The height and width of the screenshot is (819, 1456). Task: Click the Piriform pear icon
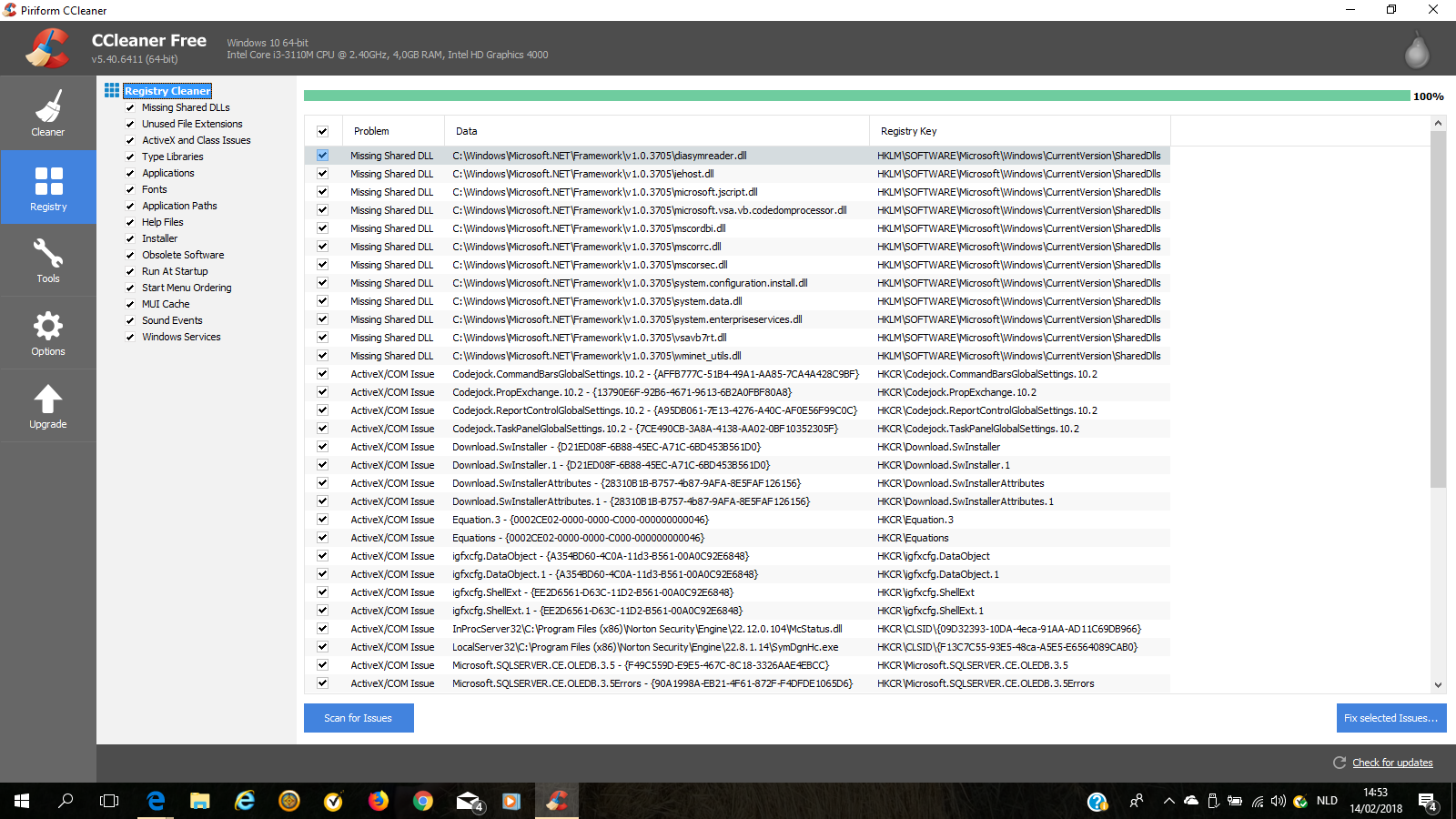pyautogui.click(x=1417, y=50)
